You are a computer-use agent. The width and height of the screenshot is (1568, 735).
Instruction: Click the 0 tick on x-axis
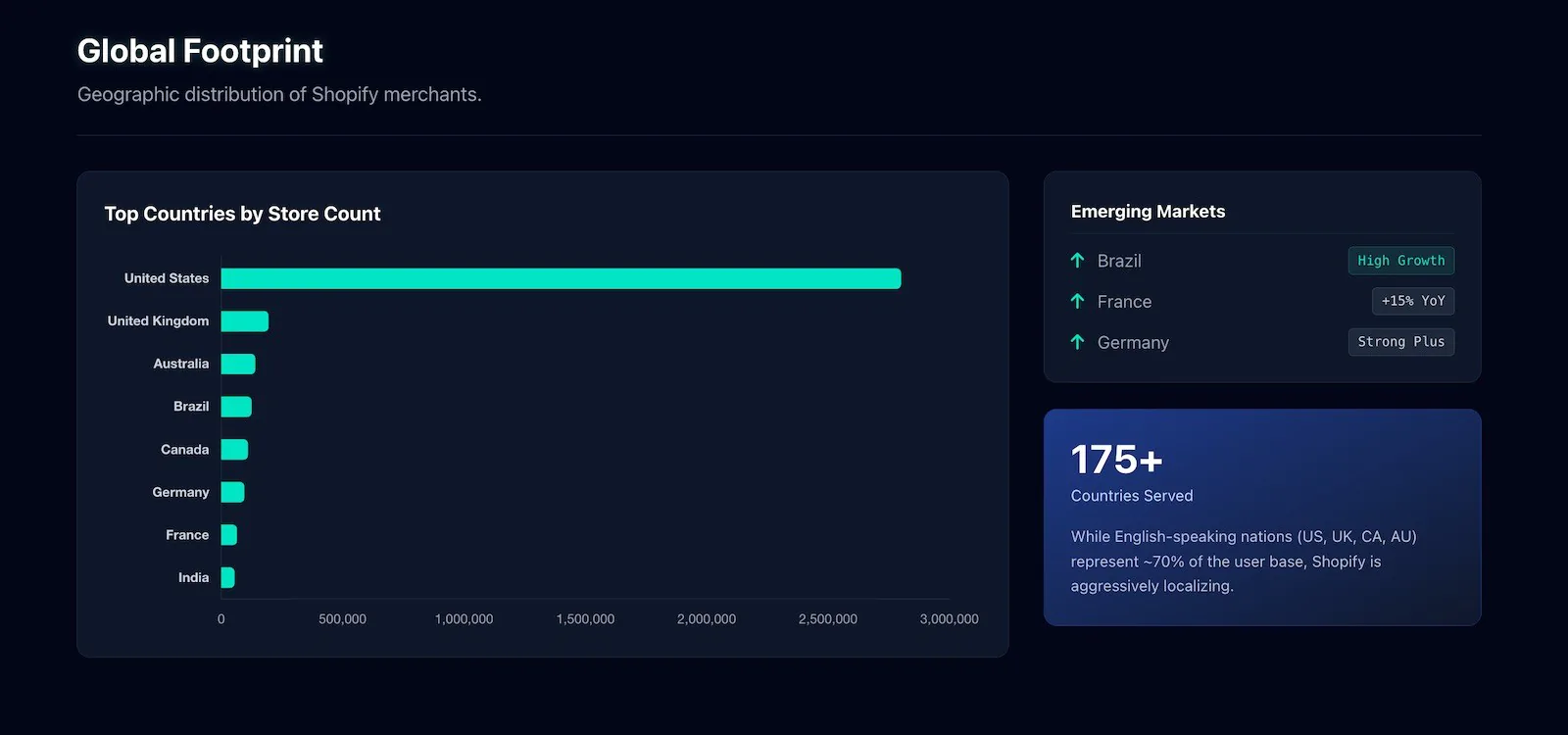pyautogui.click(x=220, y=619)
